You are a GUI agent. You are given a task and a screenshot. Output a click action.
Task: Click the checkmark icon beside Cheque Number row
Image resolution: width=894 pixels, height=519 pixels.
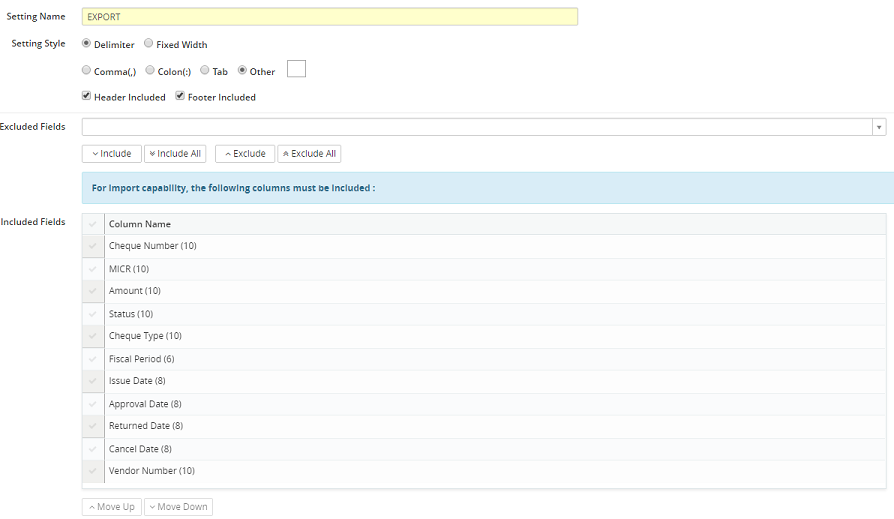pos(93,246)
